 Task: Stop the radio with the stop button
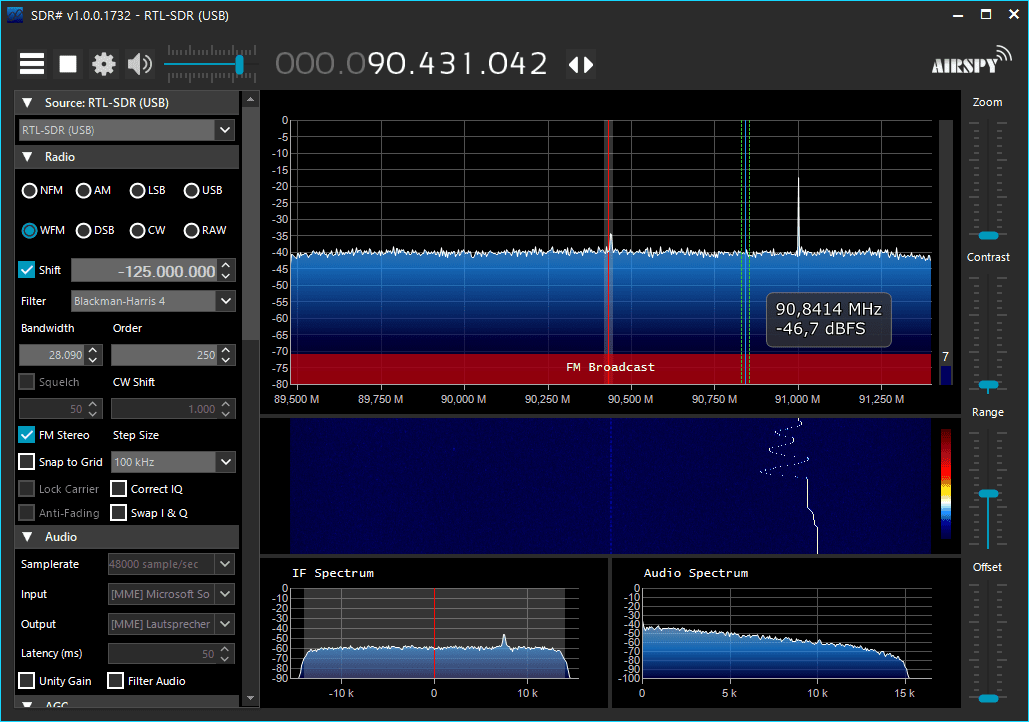click(x=68, y=64)
